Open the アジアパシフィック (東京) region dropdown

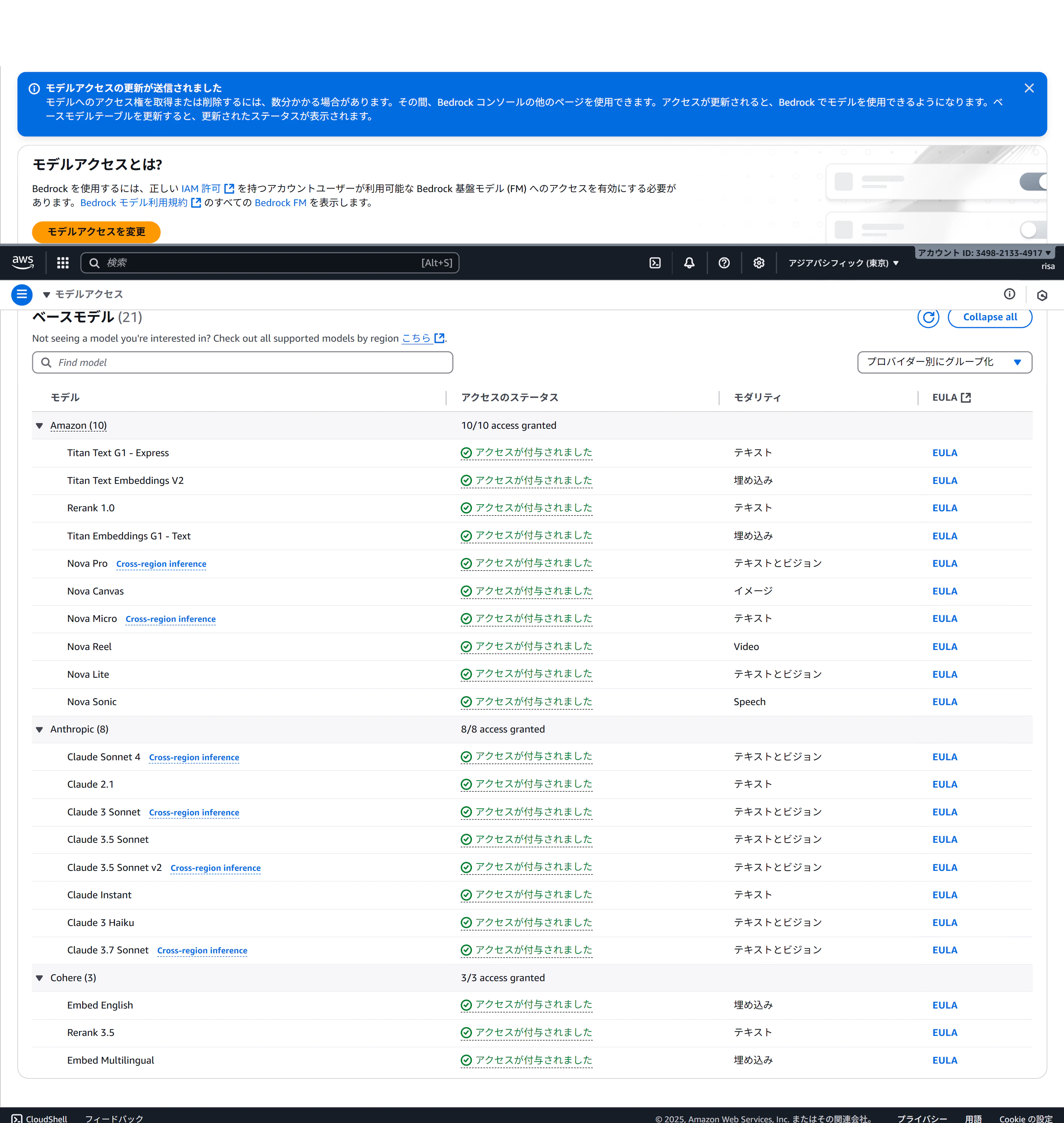coord(843,263)
